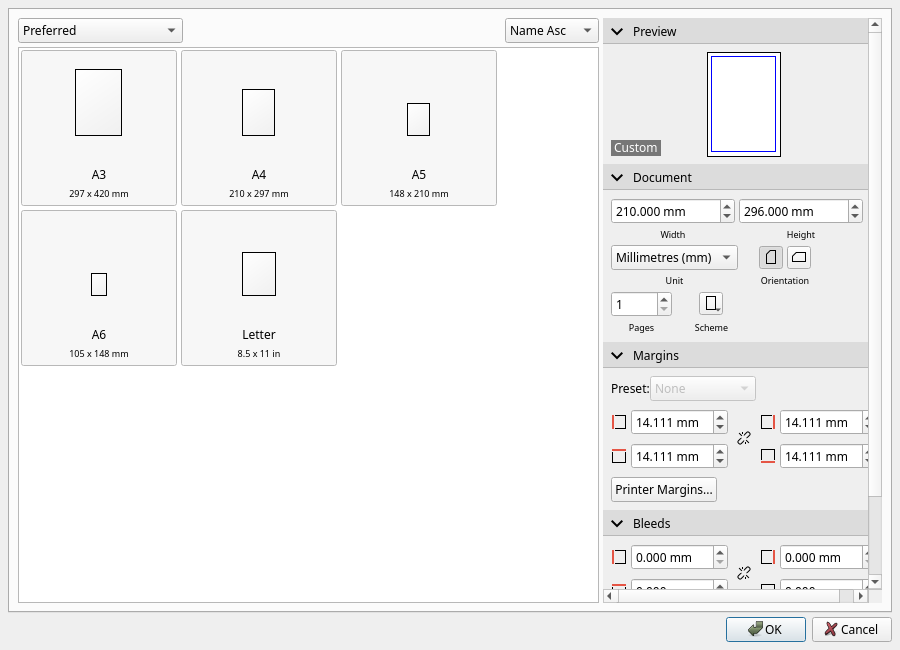Confirm the dialog with OK
Screen dimensions: 900x650
[x=765, y=629]
